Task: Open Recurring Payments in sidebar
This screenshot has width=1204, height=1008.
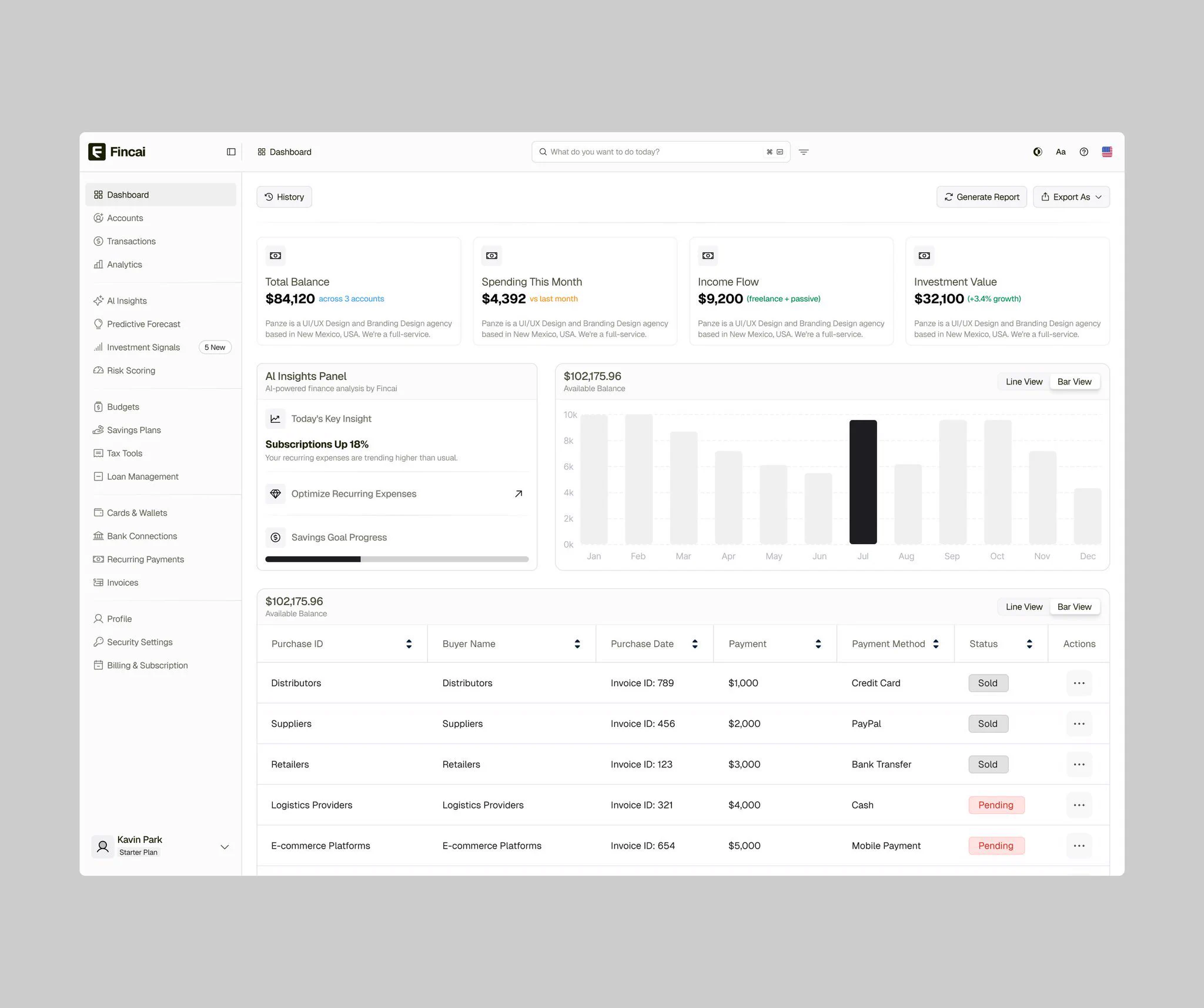Action: pyautogui.click(x=160, y=559)
